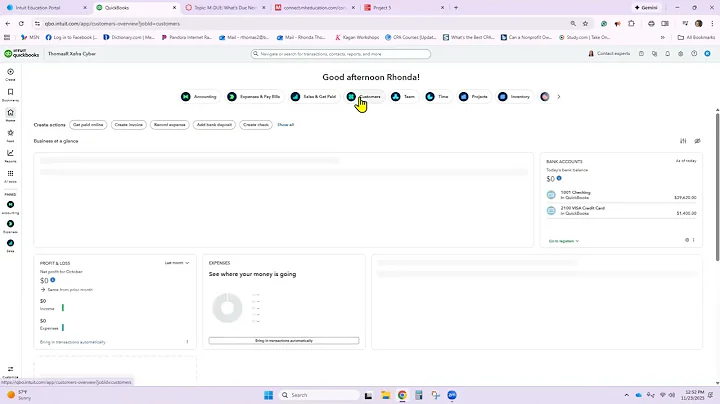Click Record expense action

click(169, 125)
